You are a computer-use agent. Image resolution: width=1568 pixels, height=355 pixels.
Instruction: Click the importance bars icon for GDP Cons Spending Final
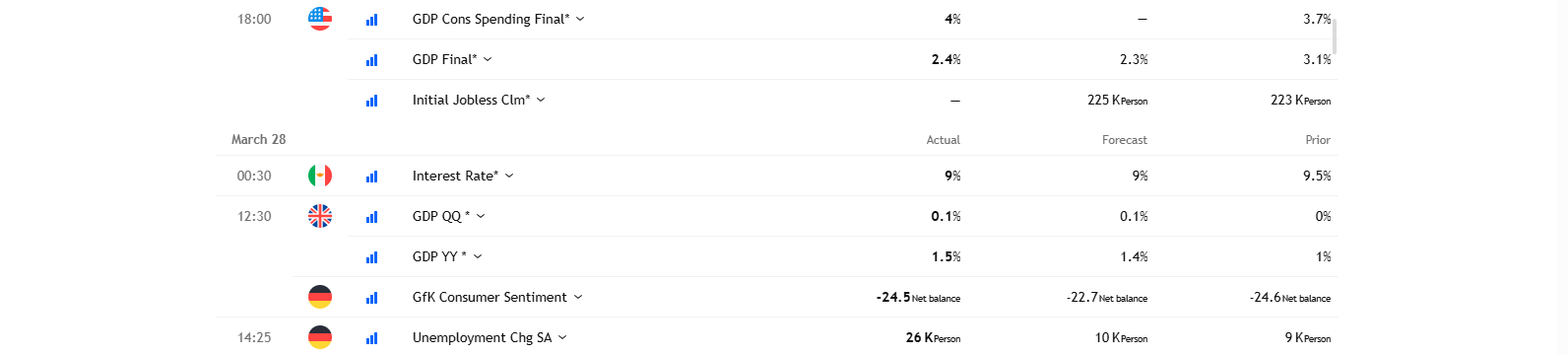tap(371, 20)
